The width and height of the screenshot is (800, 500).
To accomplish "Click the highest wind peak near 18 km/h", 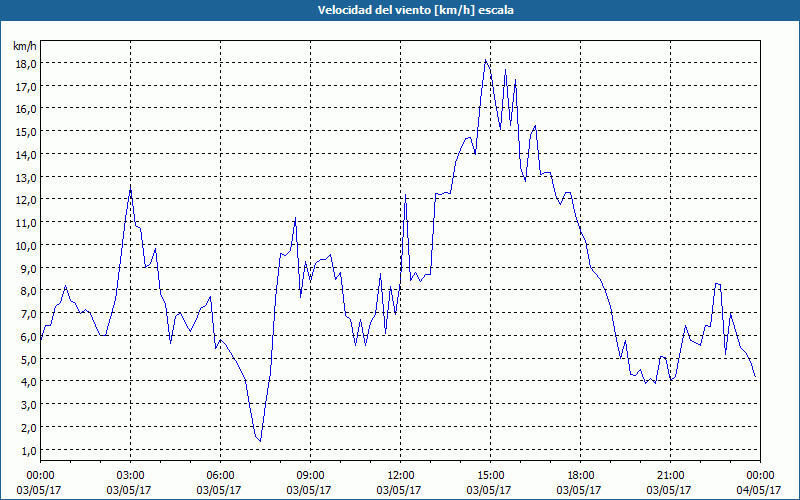I will (486, 60).
